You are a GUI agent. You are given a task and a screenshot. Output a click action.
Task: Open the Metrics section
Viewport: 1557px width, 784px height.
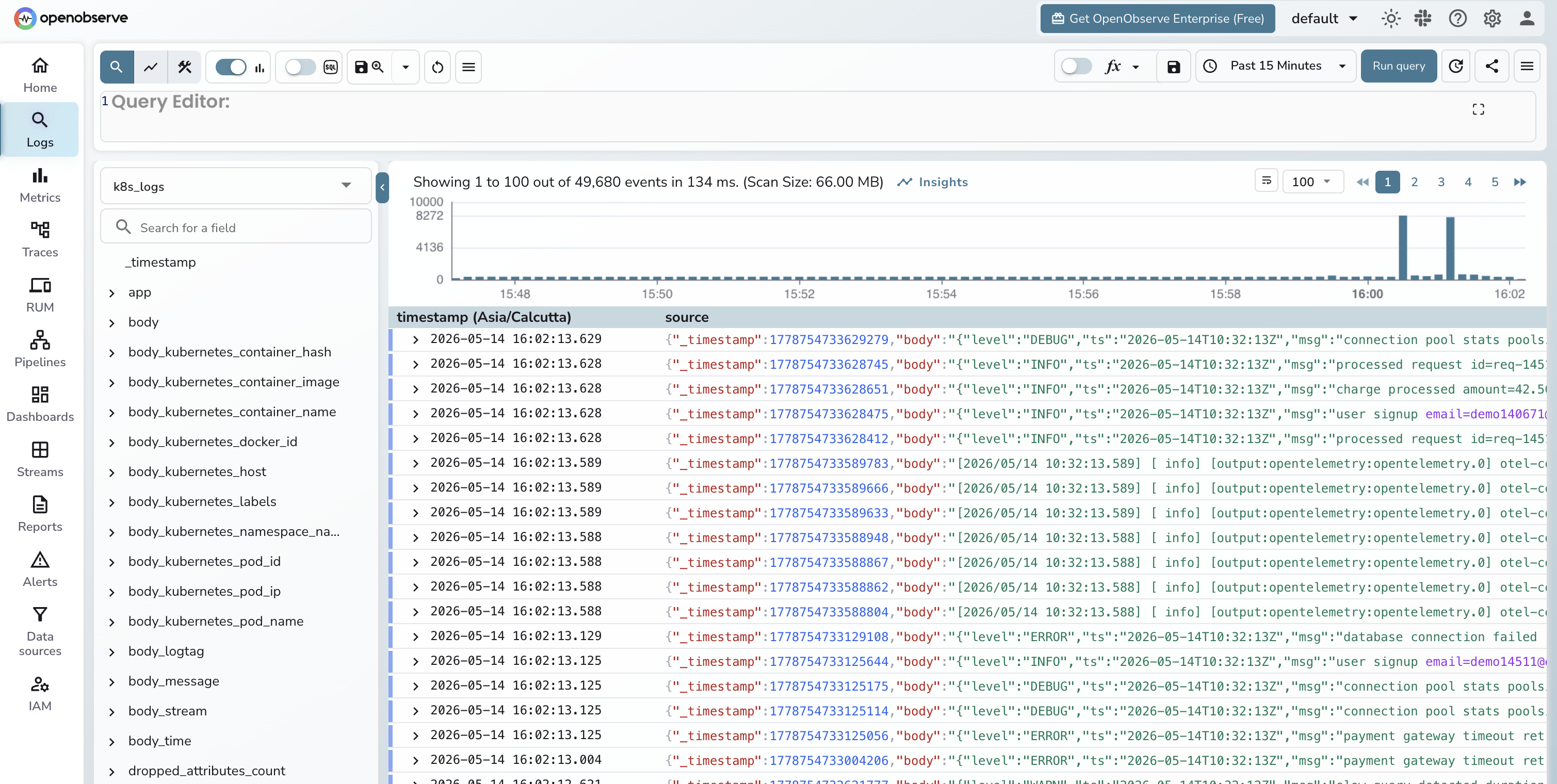(40, 185)
